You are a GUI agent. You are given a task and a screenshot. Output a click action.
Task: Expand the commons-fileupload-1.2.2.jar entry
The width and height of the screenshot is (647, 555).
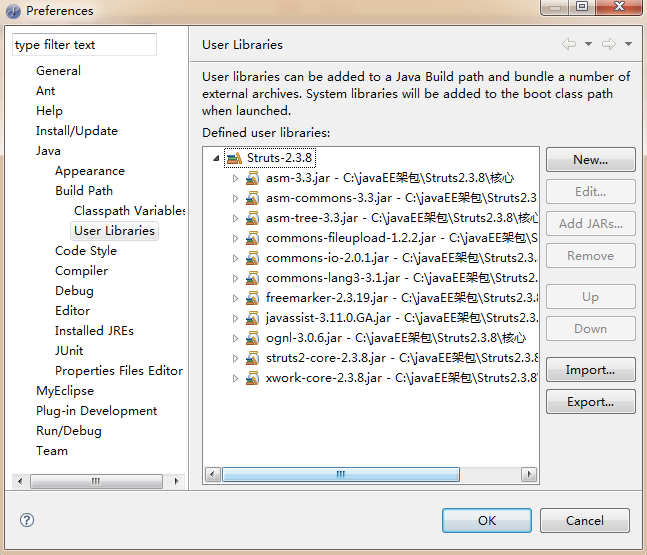235,238
